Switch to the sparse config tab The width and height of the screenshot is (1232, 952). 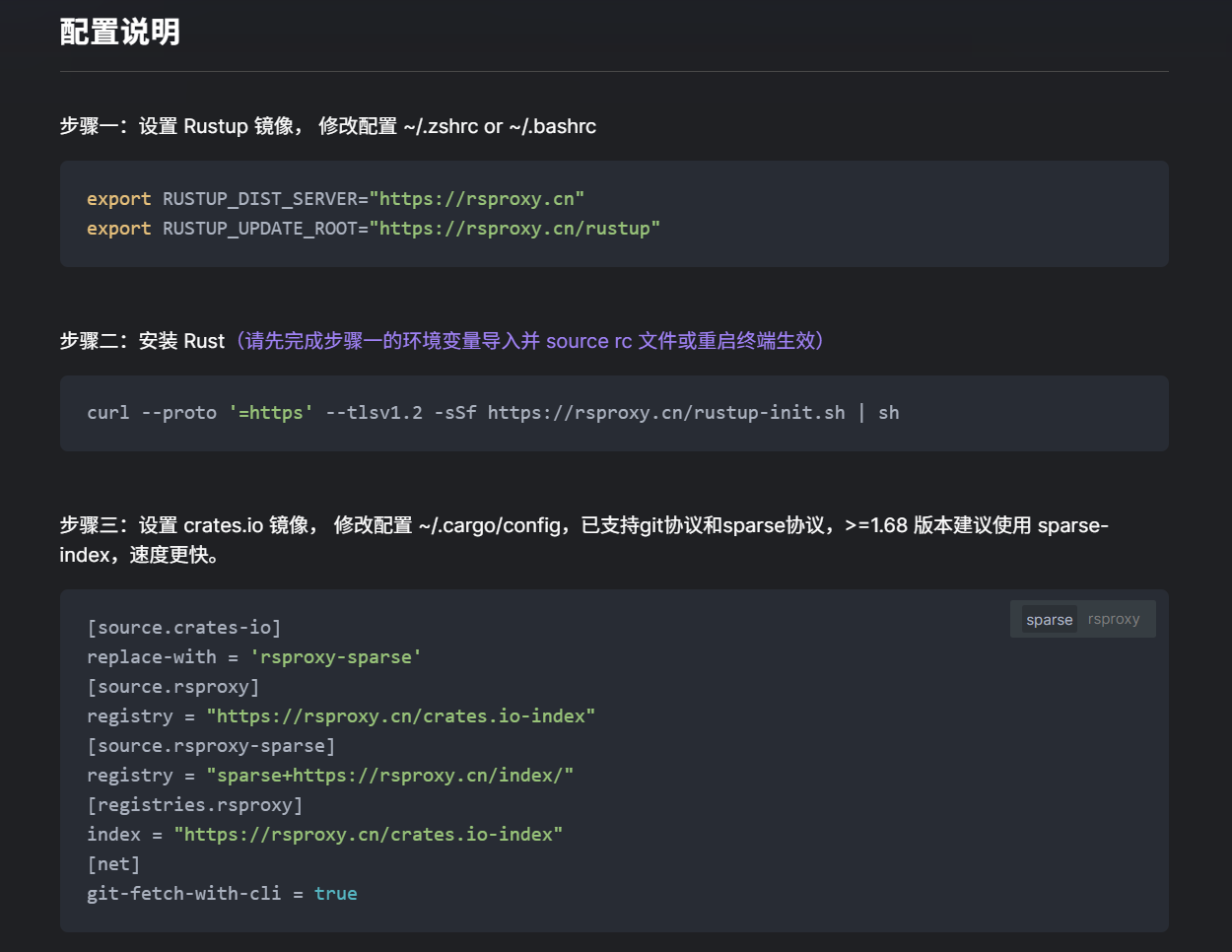(x=1049, y=620)
